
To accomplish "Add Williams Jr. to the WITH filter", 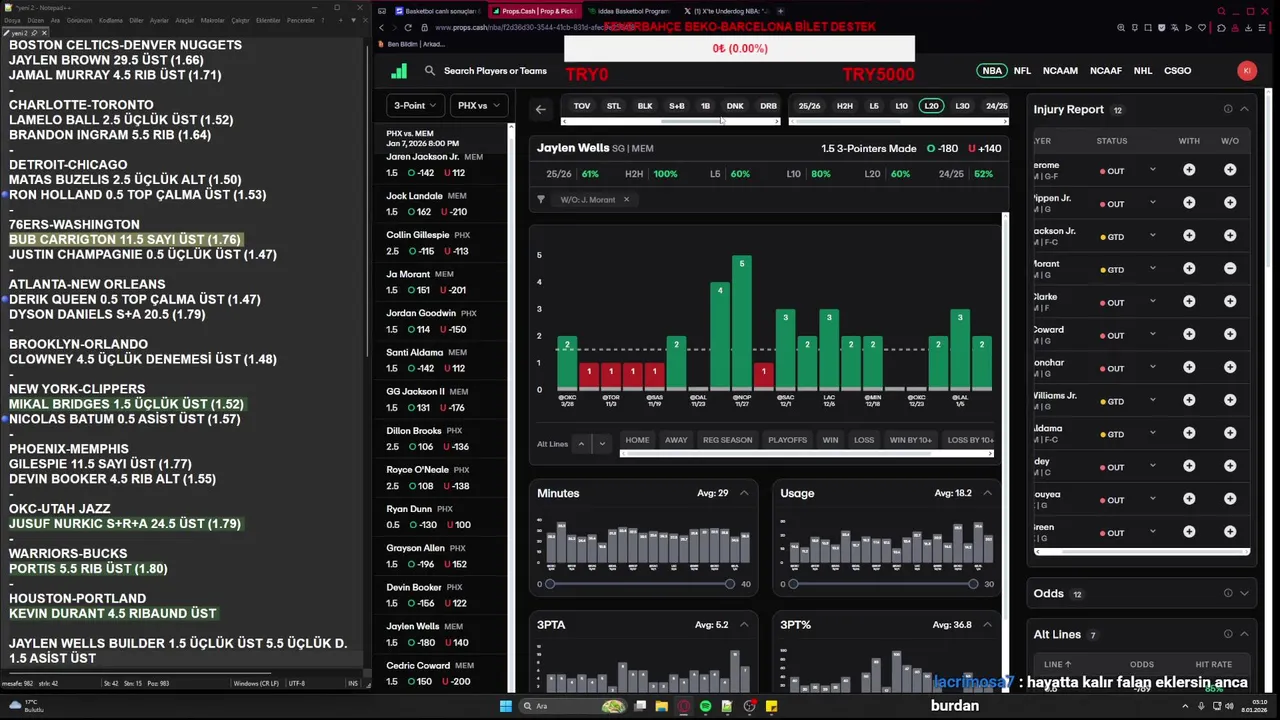I will [x=1189, y=401].
